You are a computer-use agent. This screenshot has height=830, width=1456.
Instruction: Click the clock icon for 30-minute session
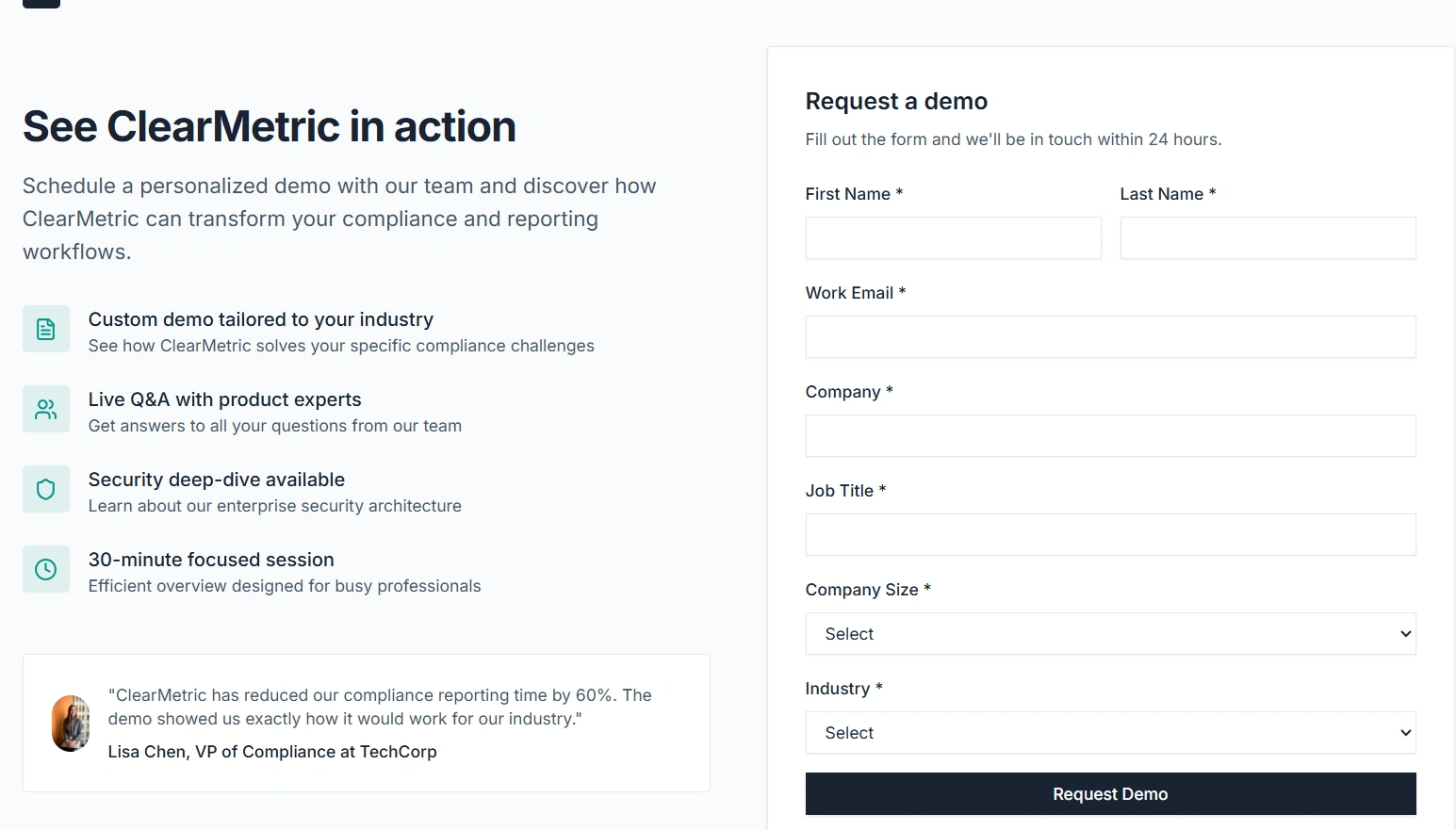(46, 569)
